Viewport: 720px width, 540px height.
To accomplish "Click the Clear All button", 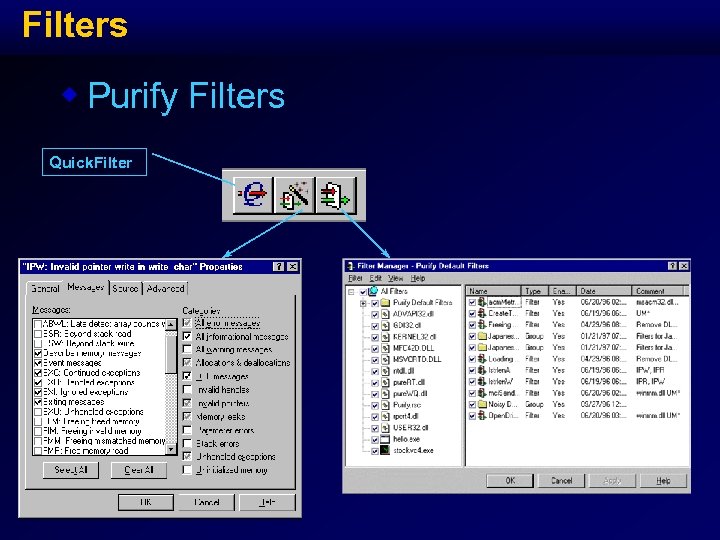I will [139, 470].
